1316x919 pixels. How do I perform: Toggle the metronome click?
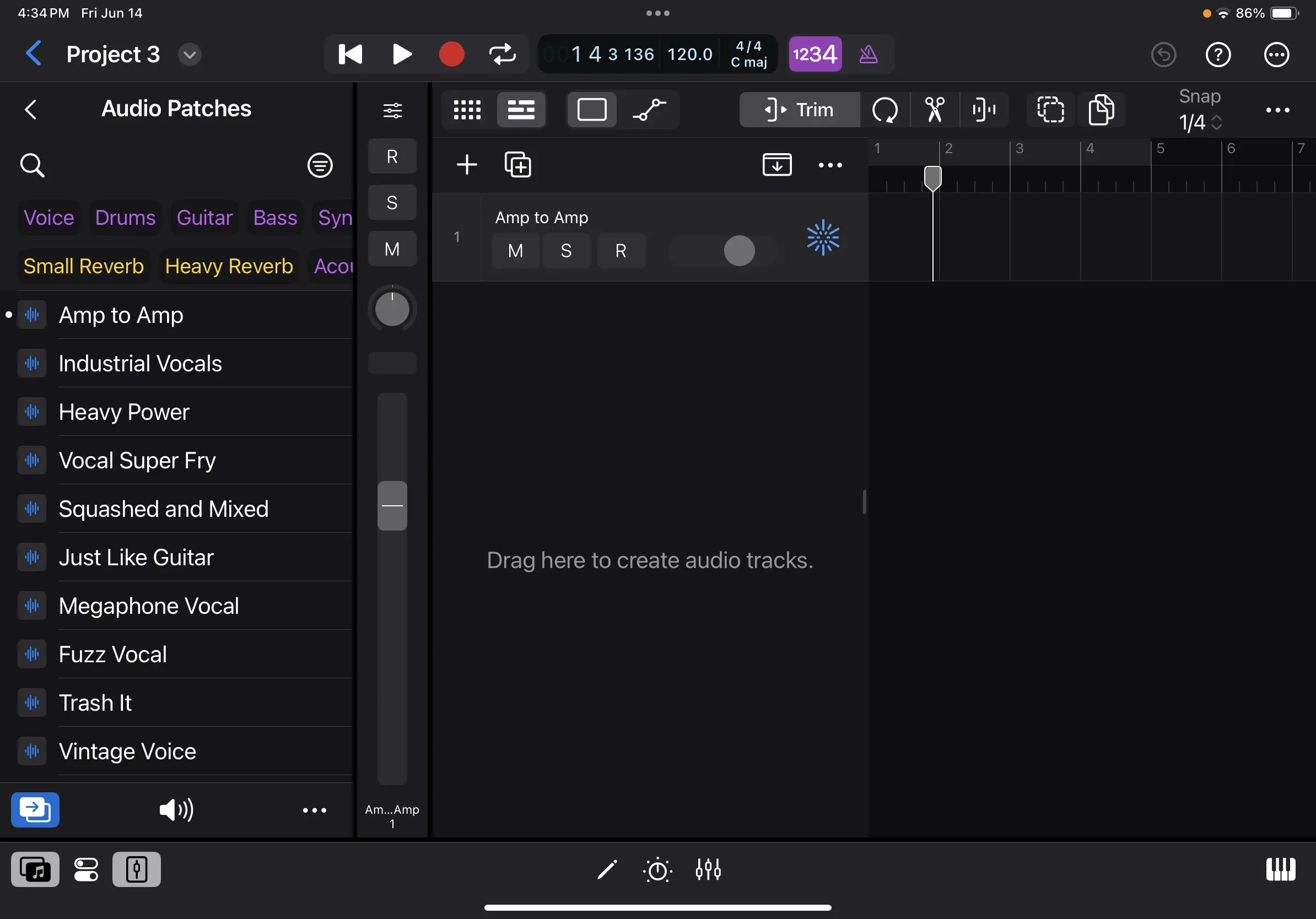(869, 55)
